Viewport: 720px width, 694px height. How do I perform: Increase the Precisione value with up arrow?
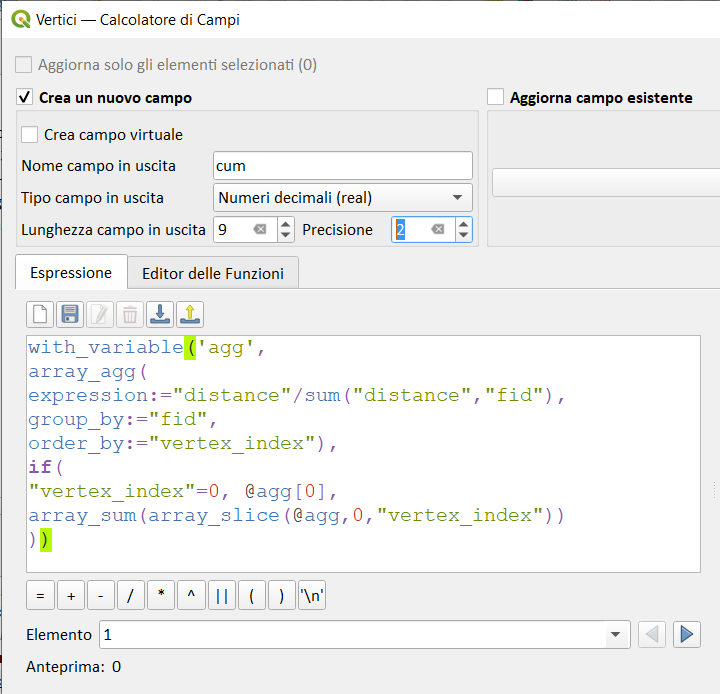[463, 224]
